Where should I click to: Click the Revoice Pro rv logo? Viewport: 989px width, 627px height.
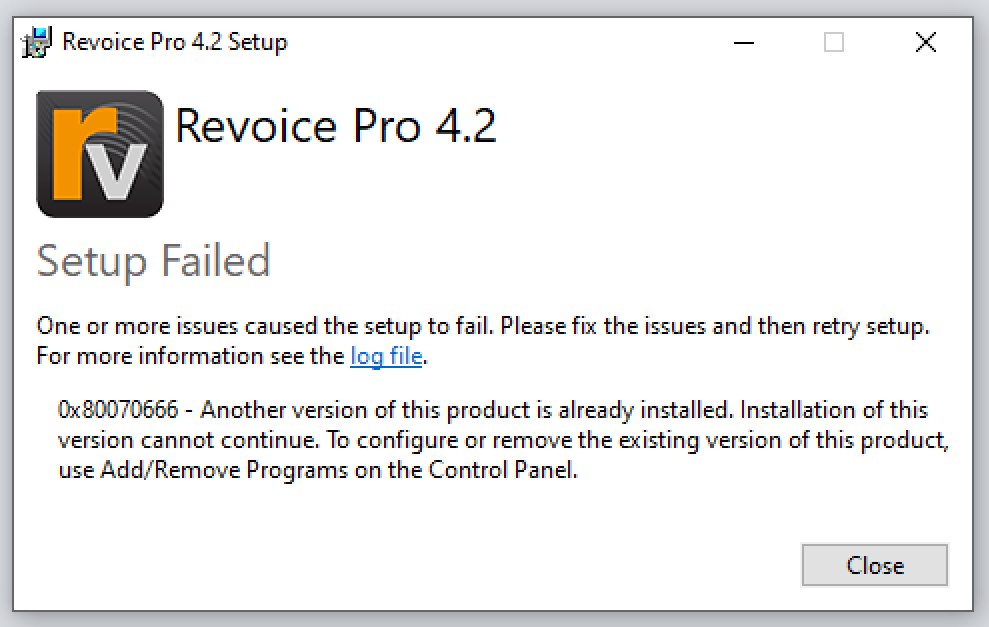click(100, 153)
